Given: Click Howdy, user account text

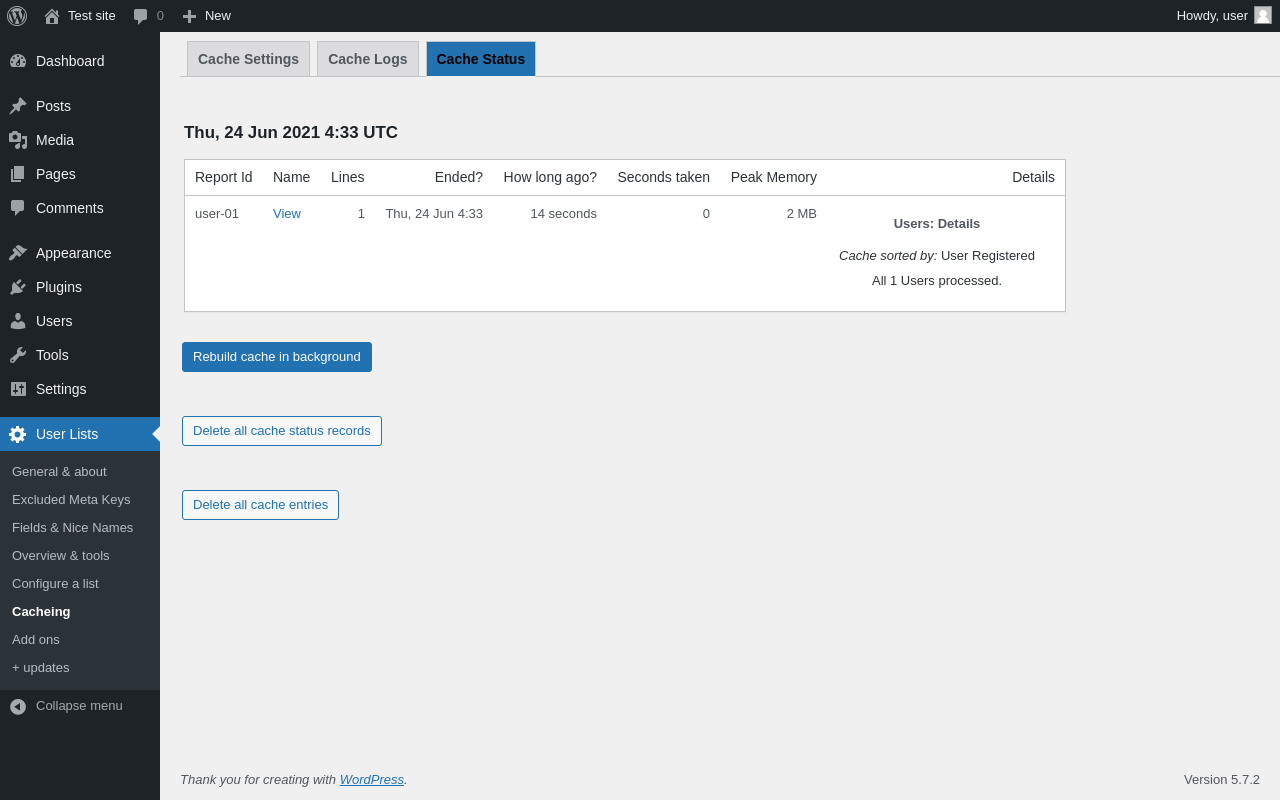Looking at the screenshot, I should 1212,15.
